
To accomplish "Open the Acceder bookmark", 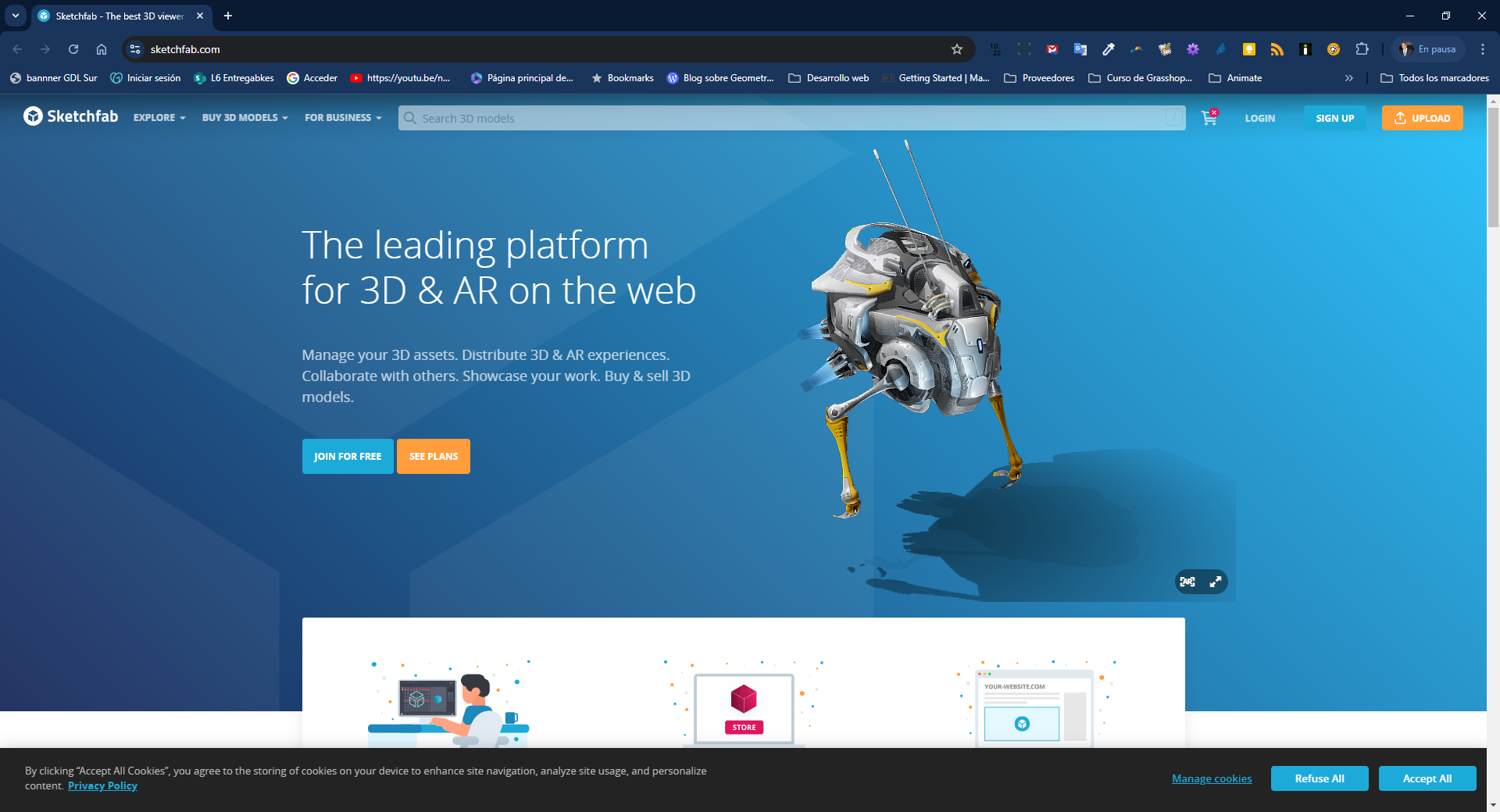I will (x=312, y=78).
